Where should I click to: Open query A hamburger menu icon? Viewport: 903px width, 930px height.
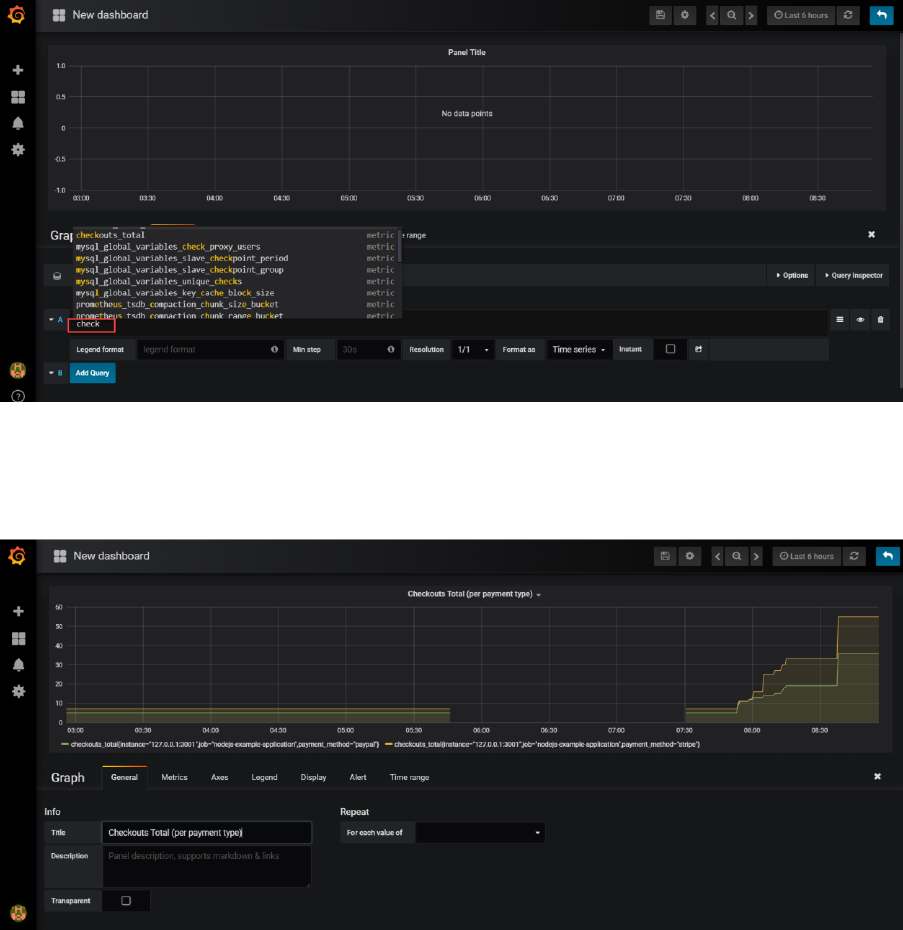[x=840, y=320]
